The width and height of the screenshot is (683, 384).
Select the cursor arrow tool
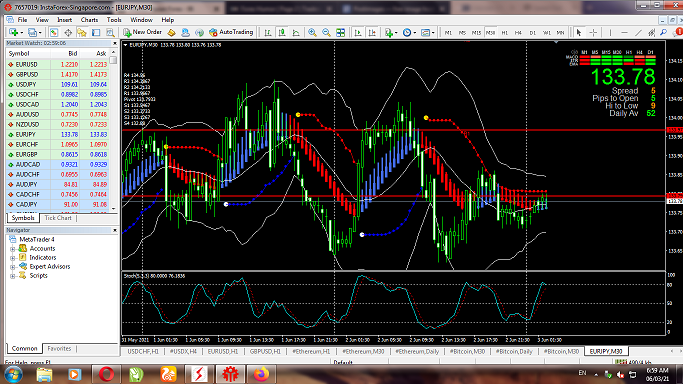[579, 32]
